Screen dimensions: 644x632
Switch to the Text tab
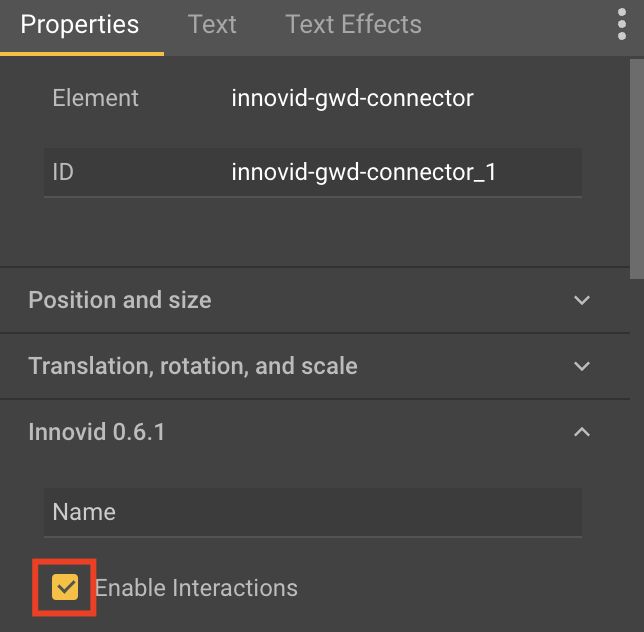[212, 25]
